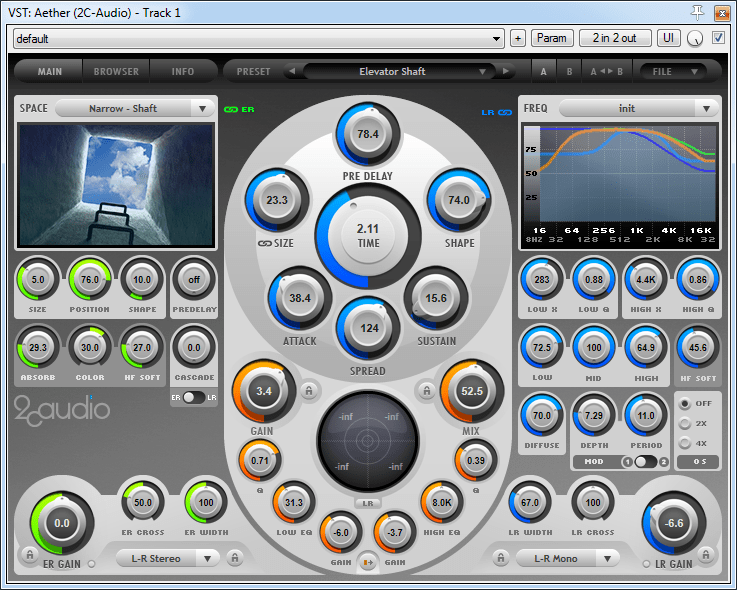Click lock icon left of L-R Mono dropdown

[x=501, y=558]
